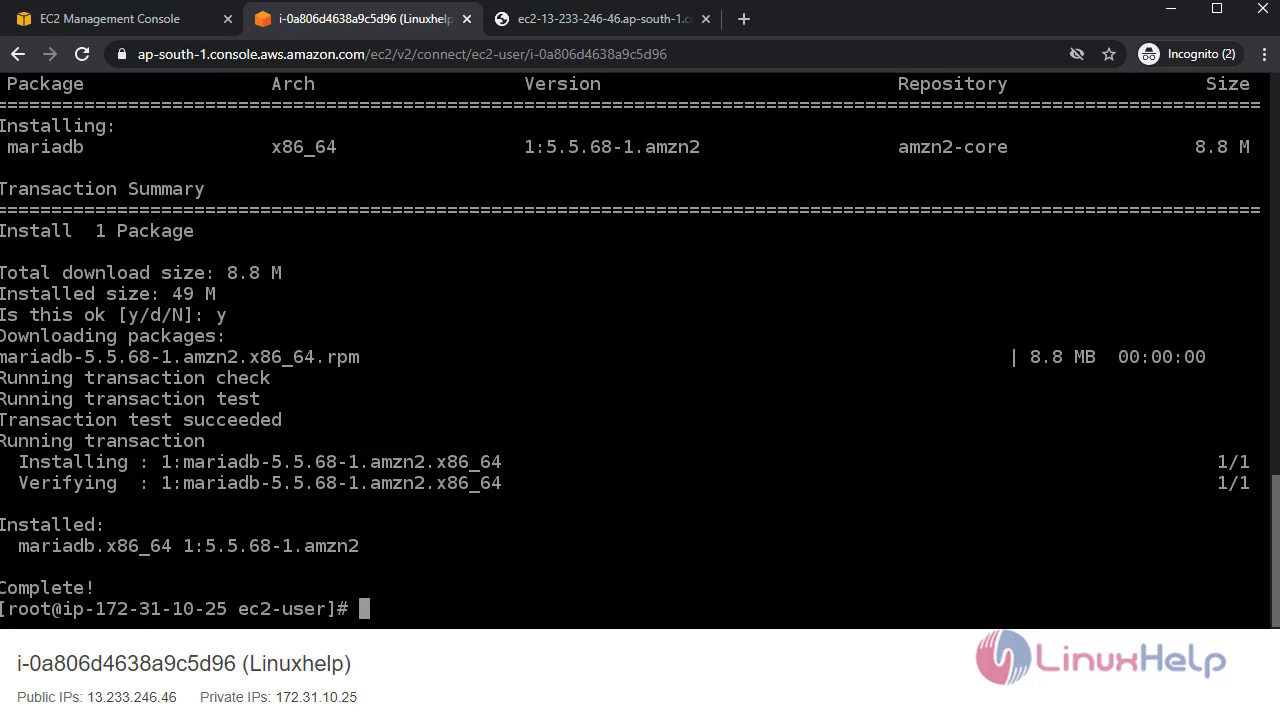Open the Incognito (2) profile indicator

point(1188,54)
